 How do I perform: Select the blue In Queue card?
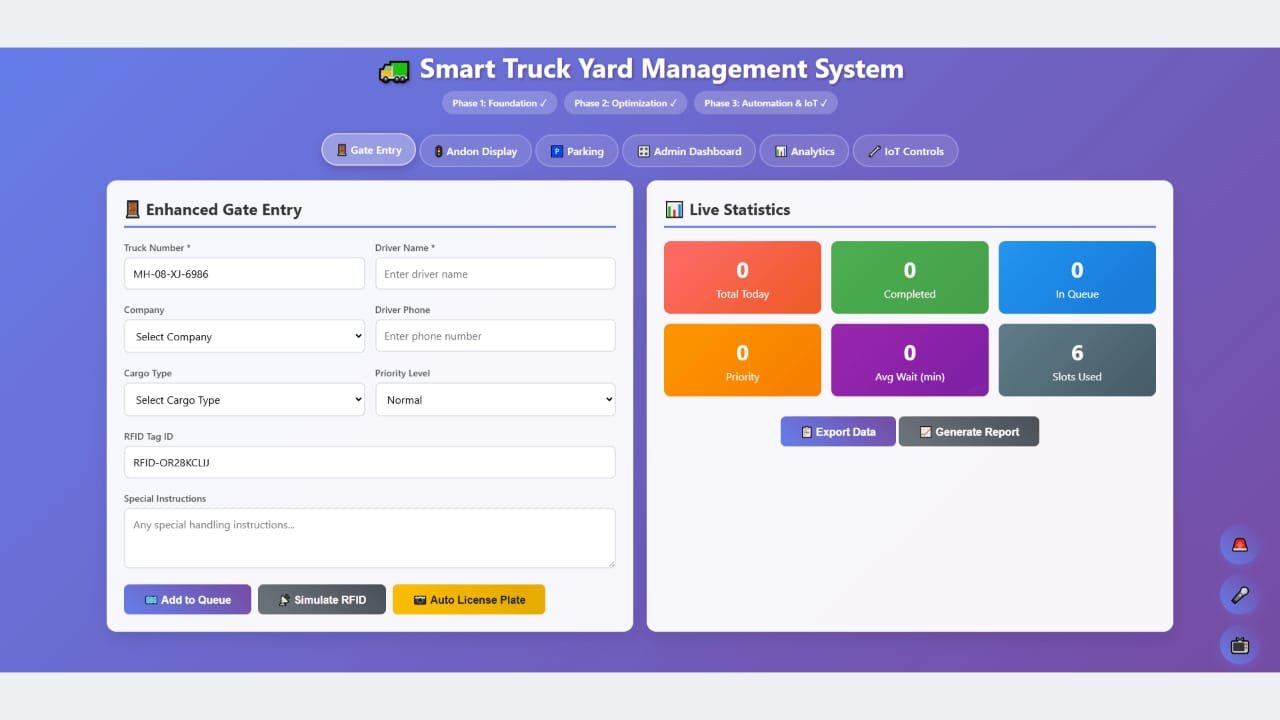(x=1077, y=277)
